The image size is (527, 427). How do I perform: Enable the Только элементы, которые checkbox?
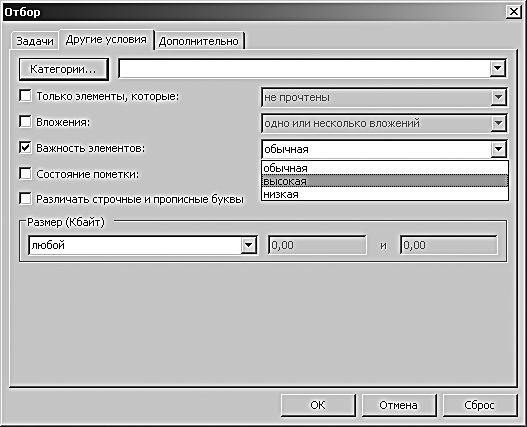26,96
